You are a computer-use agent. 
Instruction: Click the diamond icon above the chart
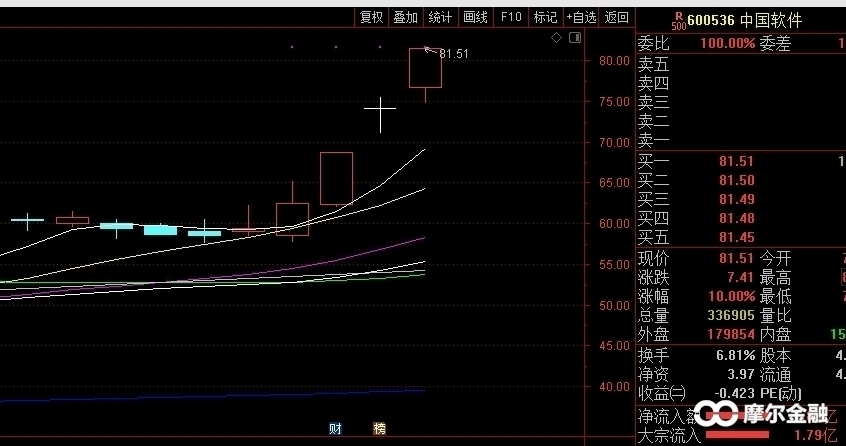point(557,38)
